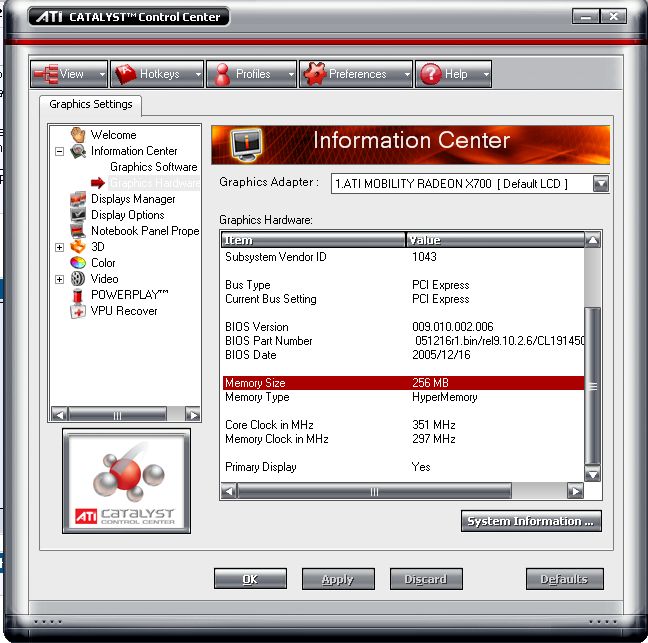Click the hardware list scroll right arrow
This screenshot has width=648, height=643.
tap(575, 491)
